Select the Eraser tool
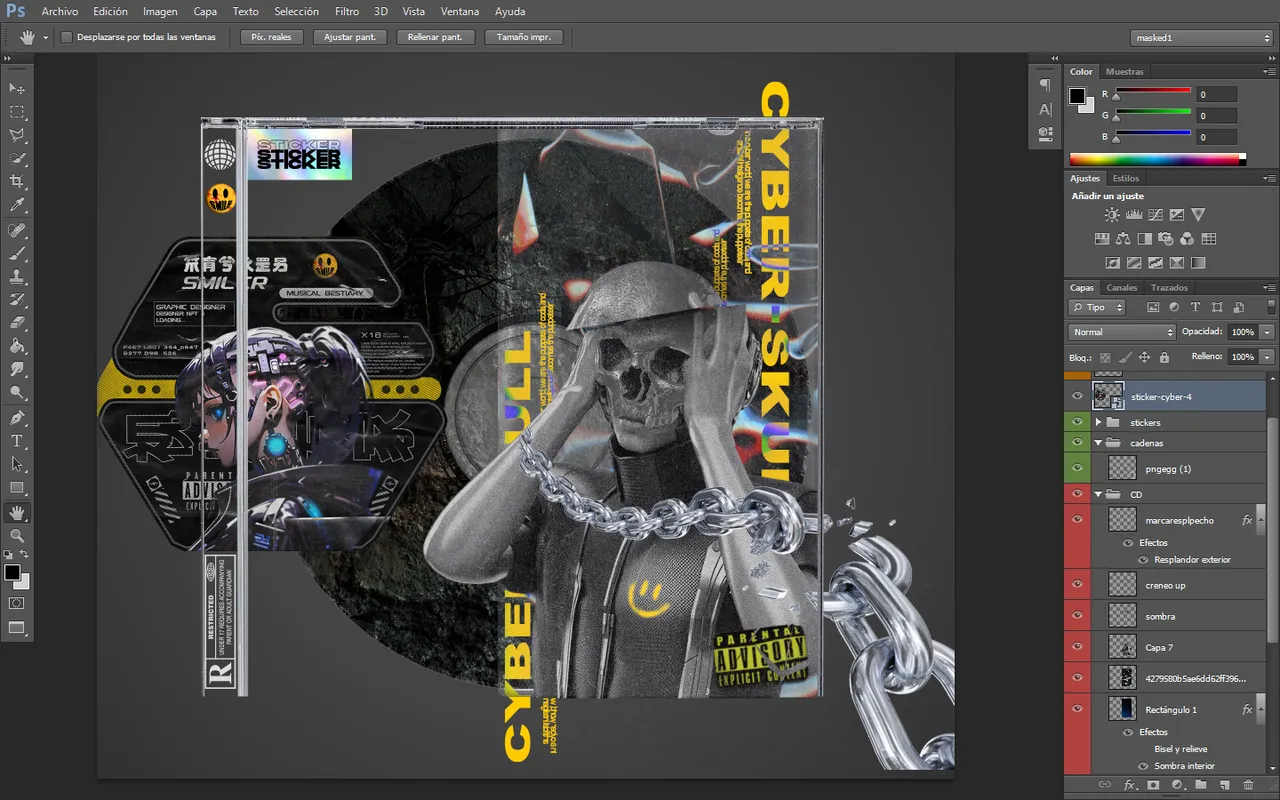Screen dimensions: 1280x800 17,323
